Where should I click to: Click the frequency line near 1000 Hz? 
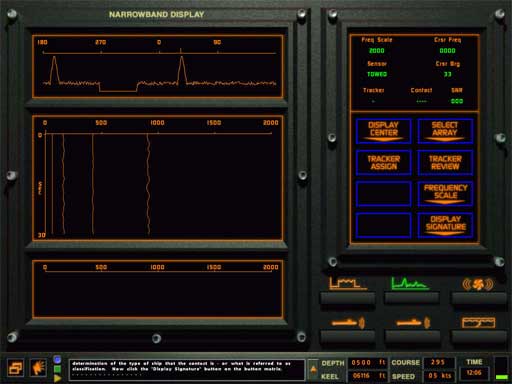click(x=148, y=183)
